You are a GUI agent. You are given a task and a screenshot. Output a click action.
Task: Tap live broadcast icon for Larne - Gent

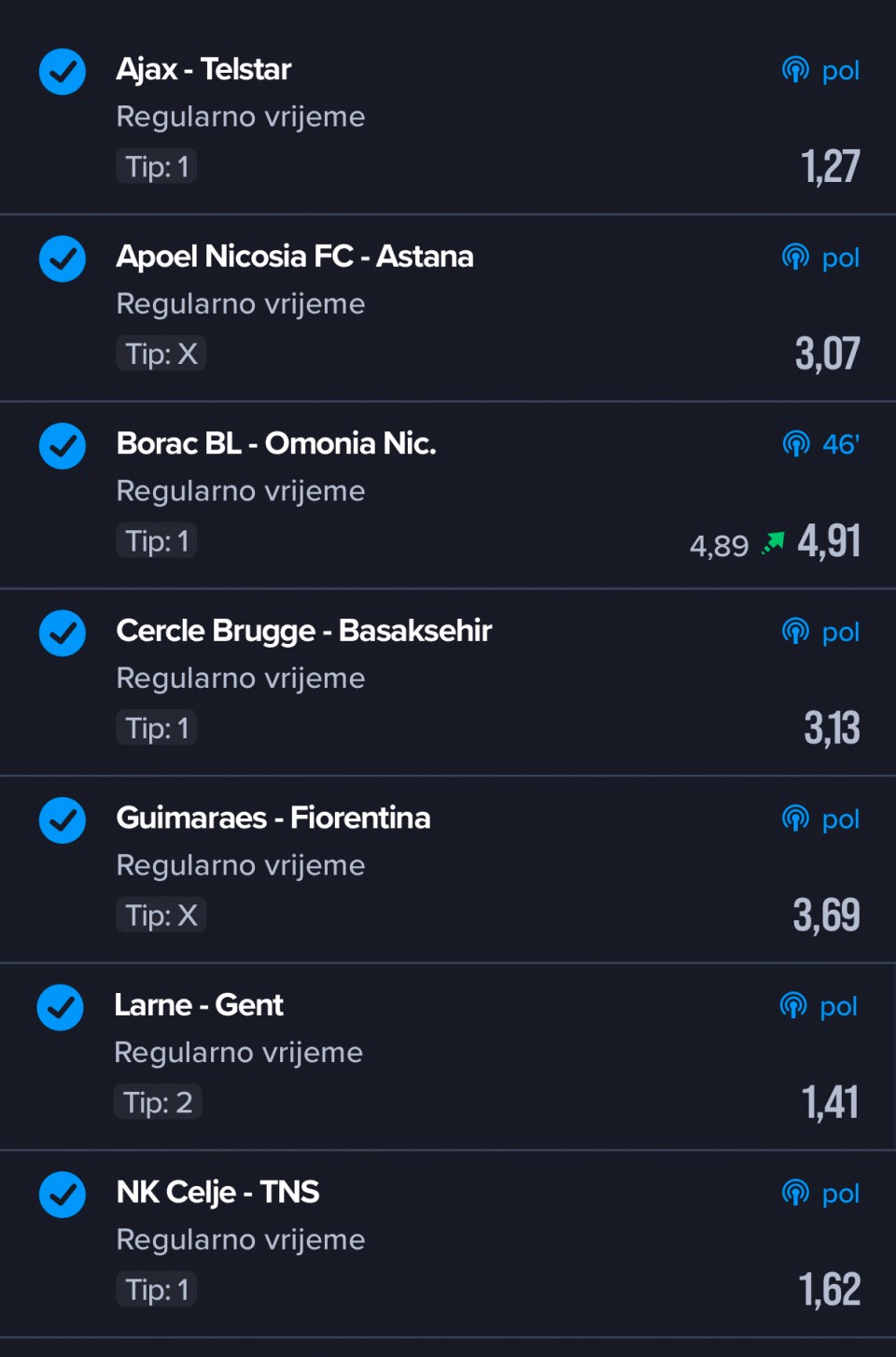793,1006
